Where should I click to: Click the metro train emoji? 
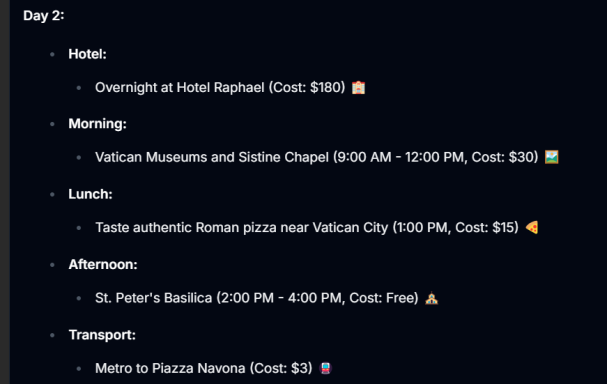pos(325,368)
